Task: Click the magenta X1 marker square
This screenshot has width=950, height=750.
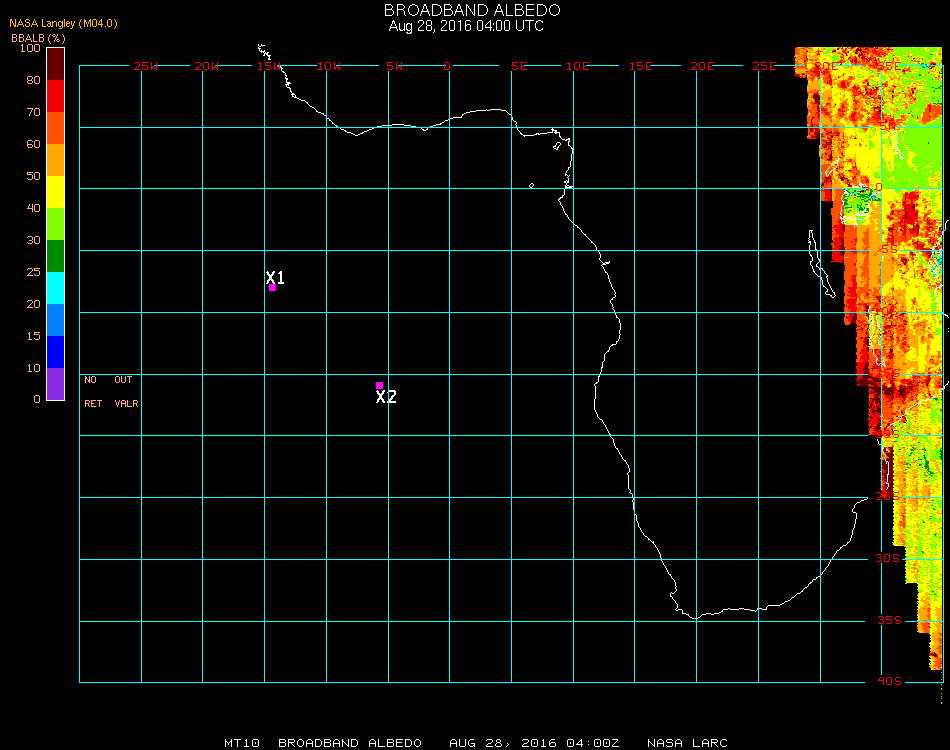Action: [272, 287]
